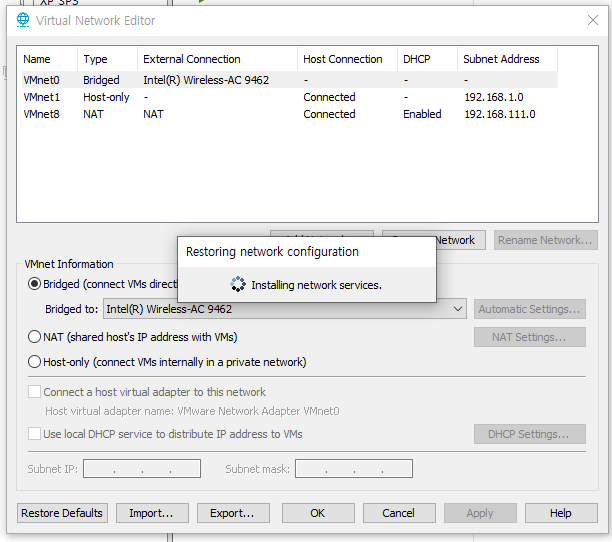612x542 pixels.
Task: Open Automatic Settings... dialog
Action: click(530, 309)
